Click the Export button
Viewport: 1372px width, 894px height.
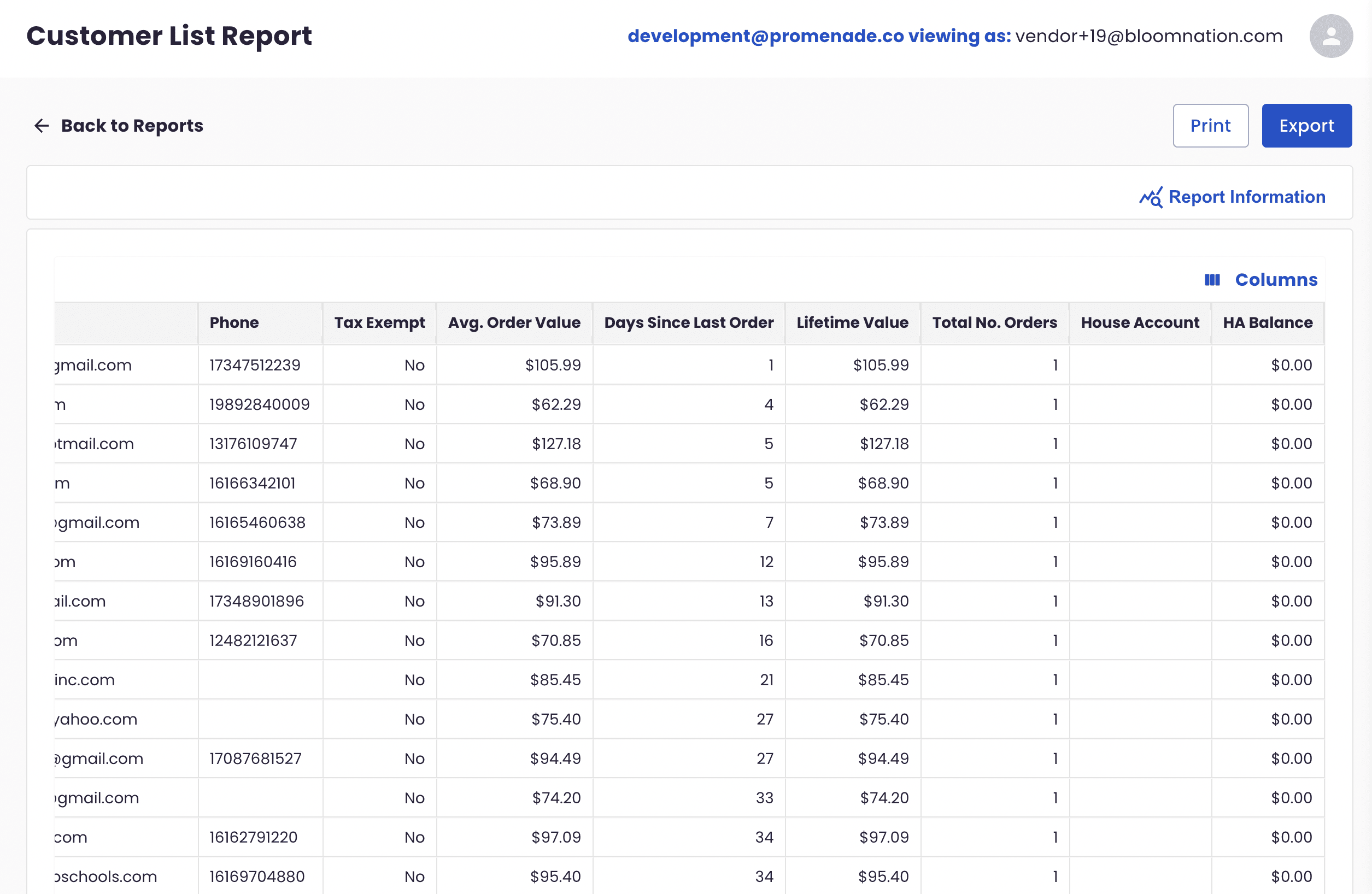1306,125
